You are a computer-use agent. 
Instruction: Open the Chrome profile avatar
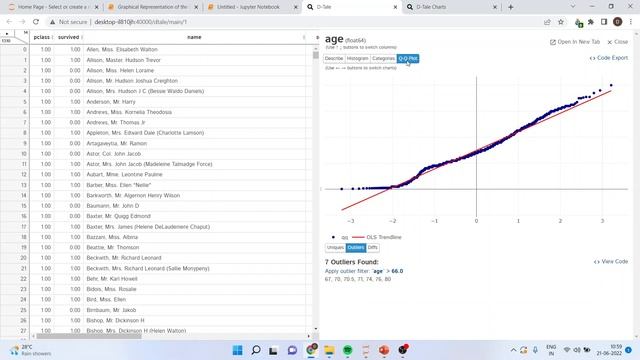[618, 22]
